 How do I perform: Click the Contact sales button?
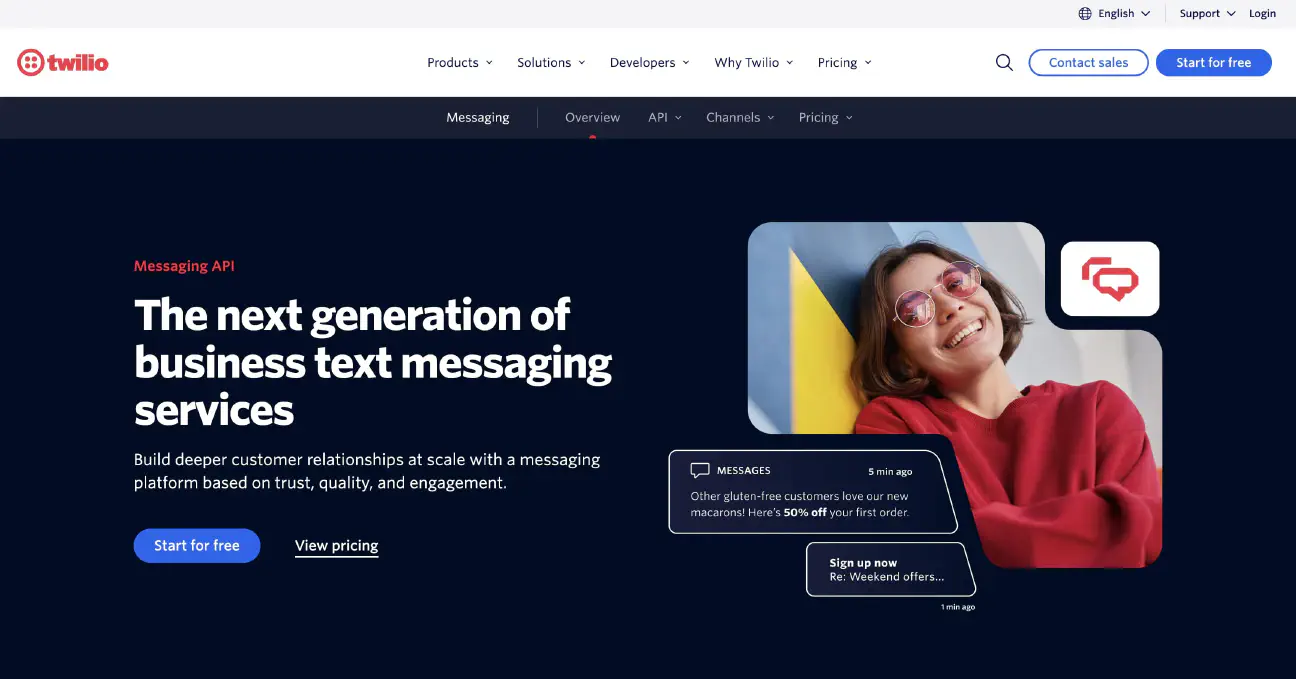[1088, 62]
